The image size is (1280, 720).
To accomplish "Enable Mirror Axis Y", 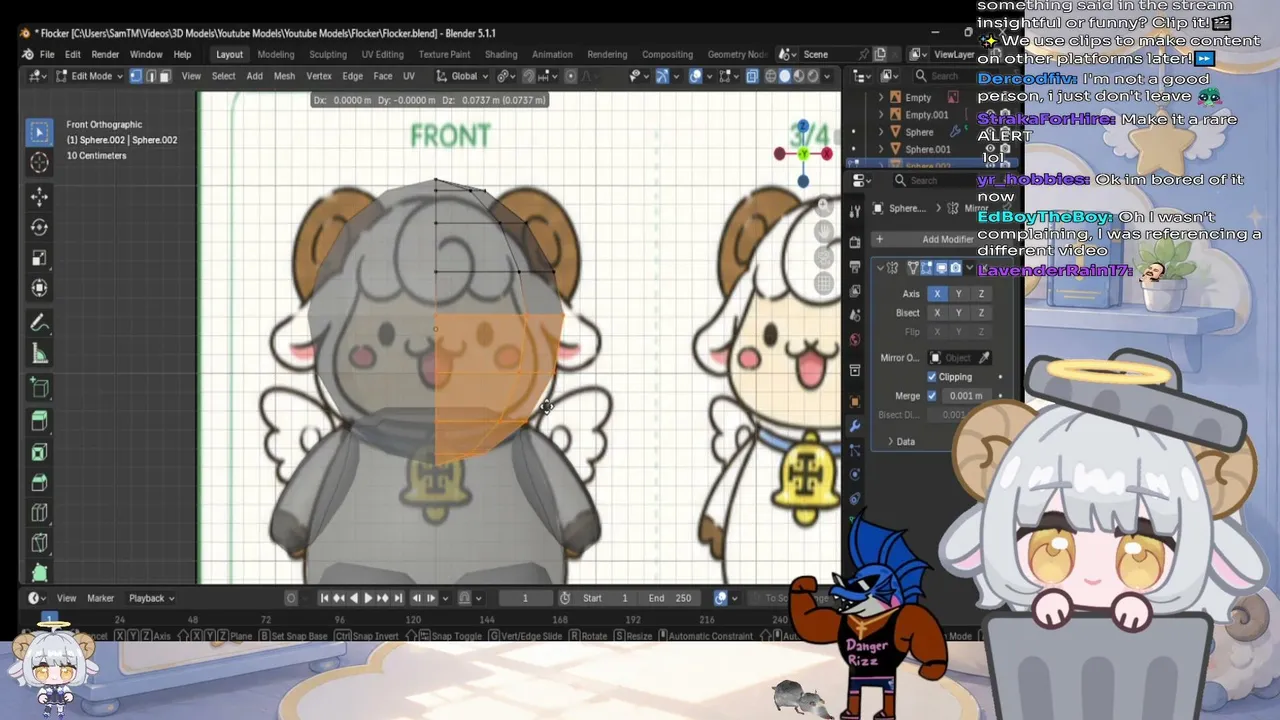I will 959,294.
